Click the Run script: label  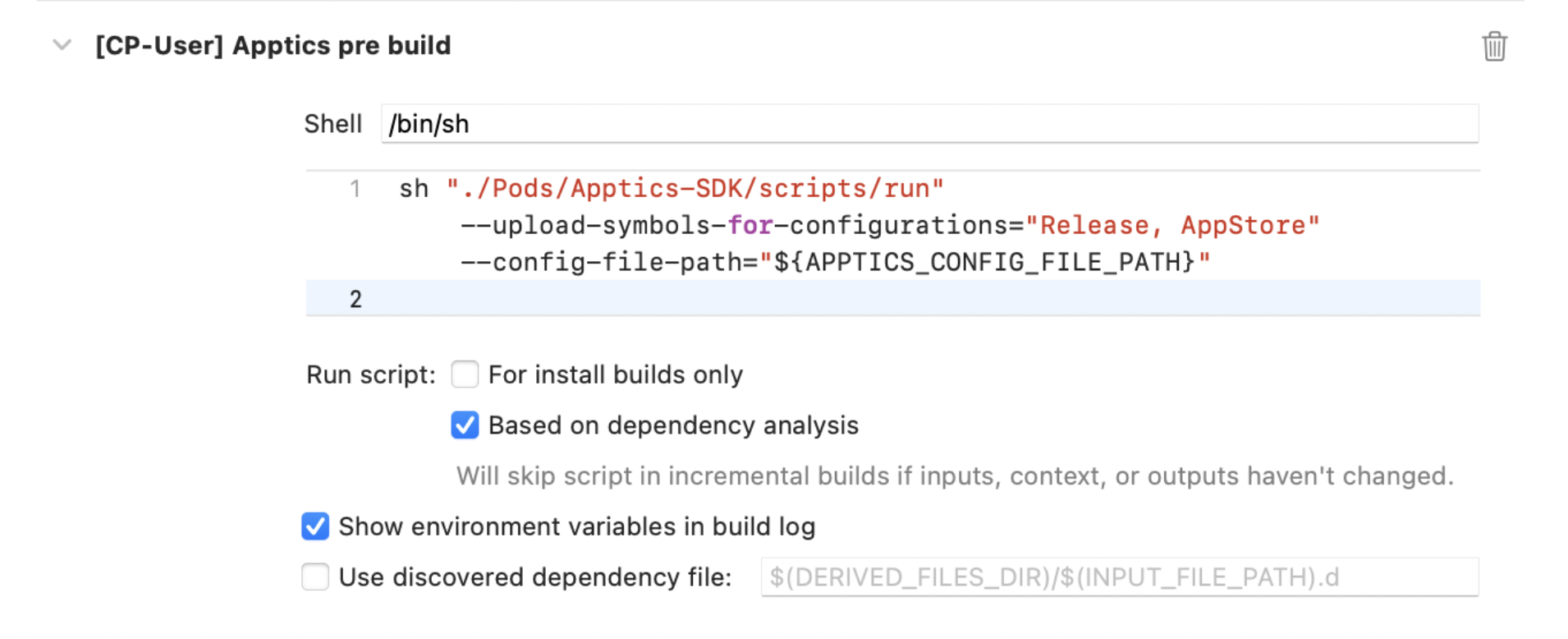[x=370, y=375]
